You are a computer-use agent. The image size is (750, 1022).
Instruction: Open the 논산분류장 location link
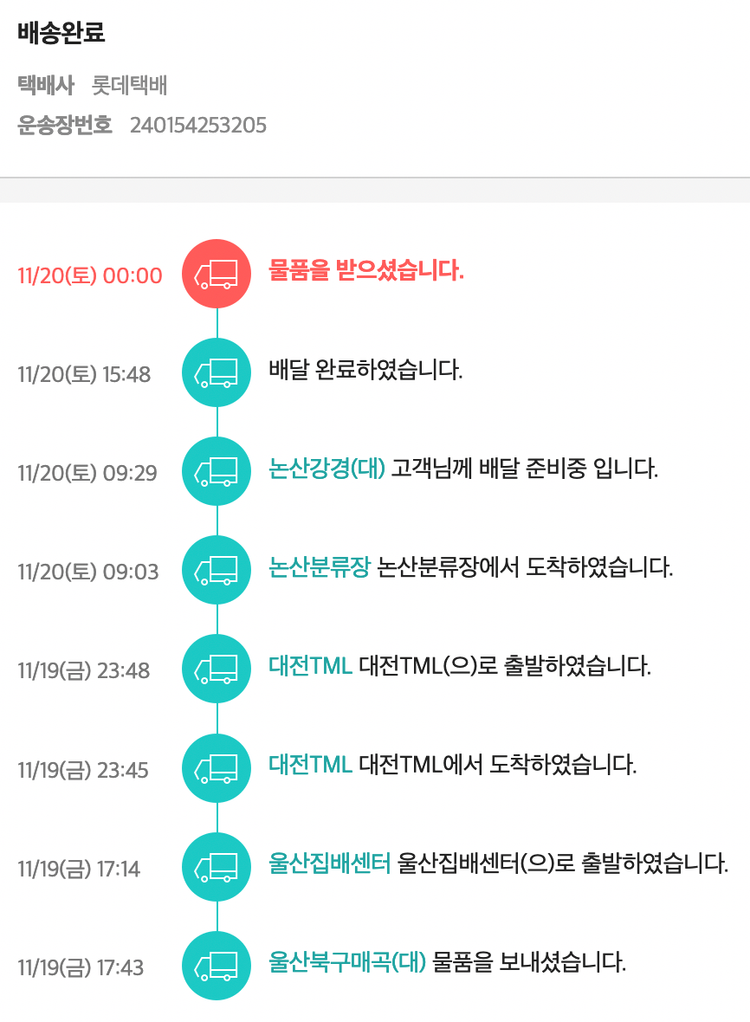coord(319,567)
